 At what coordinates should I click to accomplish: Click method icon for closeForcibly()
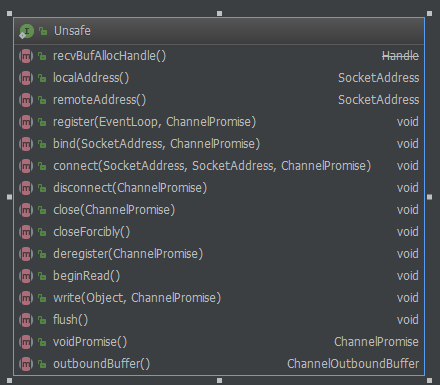pos(26,232)
